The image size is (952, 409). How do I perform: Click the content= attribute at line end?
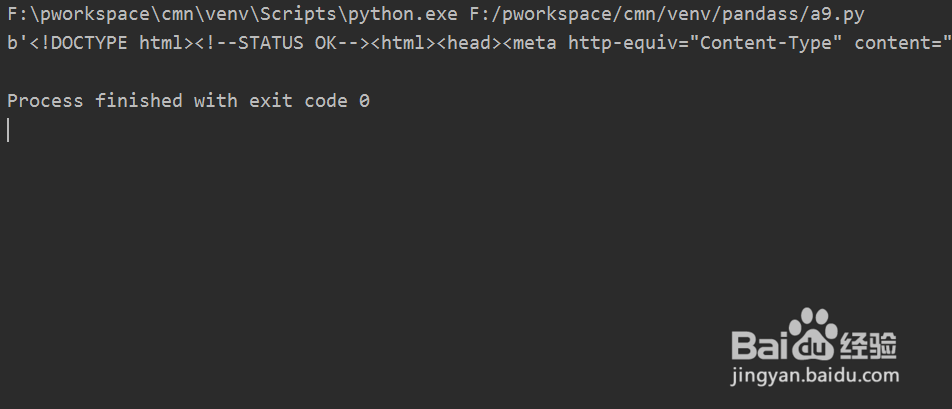coord(903,44)
